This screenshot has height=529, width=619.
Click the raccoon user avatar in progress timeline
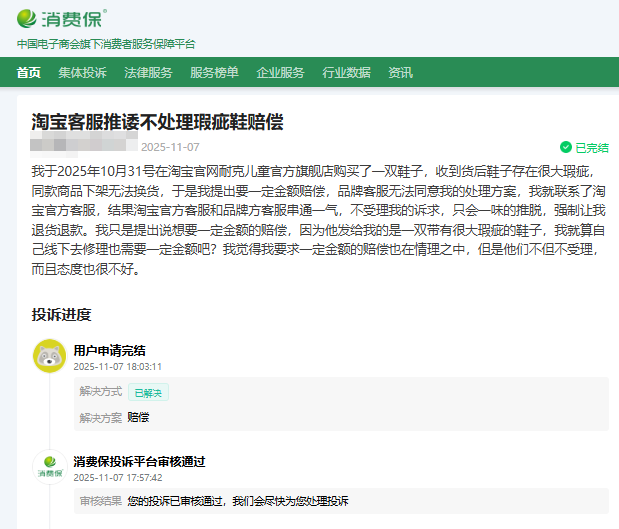50,356
